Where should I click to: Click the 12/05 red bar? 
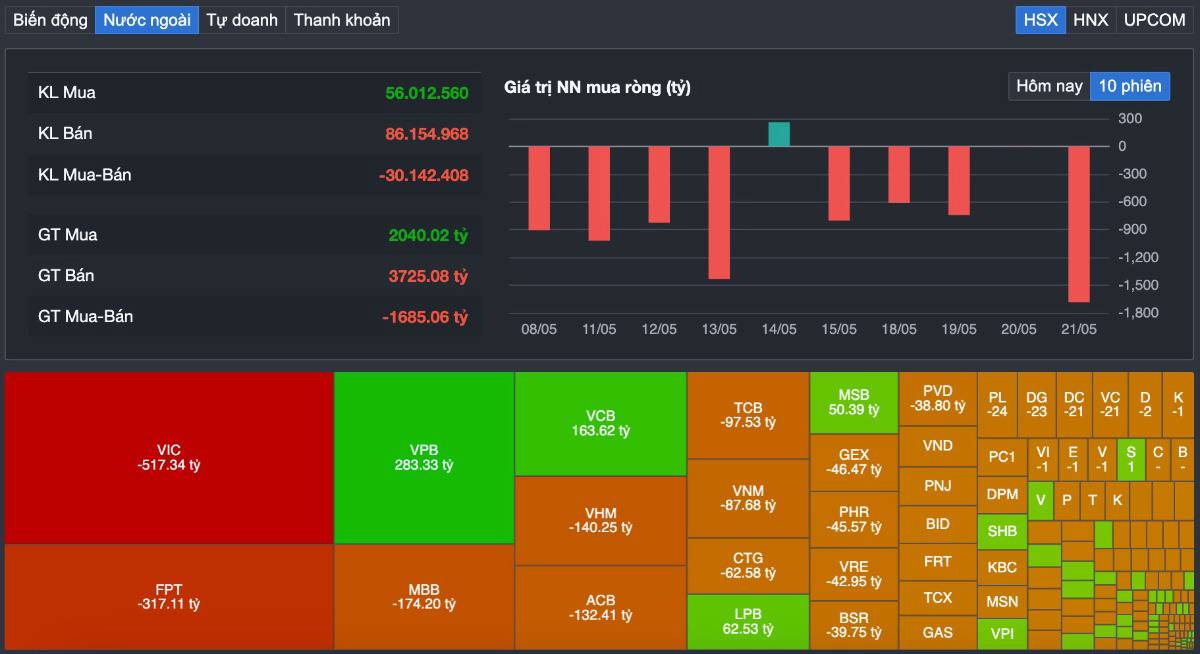pos(659,184)
